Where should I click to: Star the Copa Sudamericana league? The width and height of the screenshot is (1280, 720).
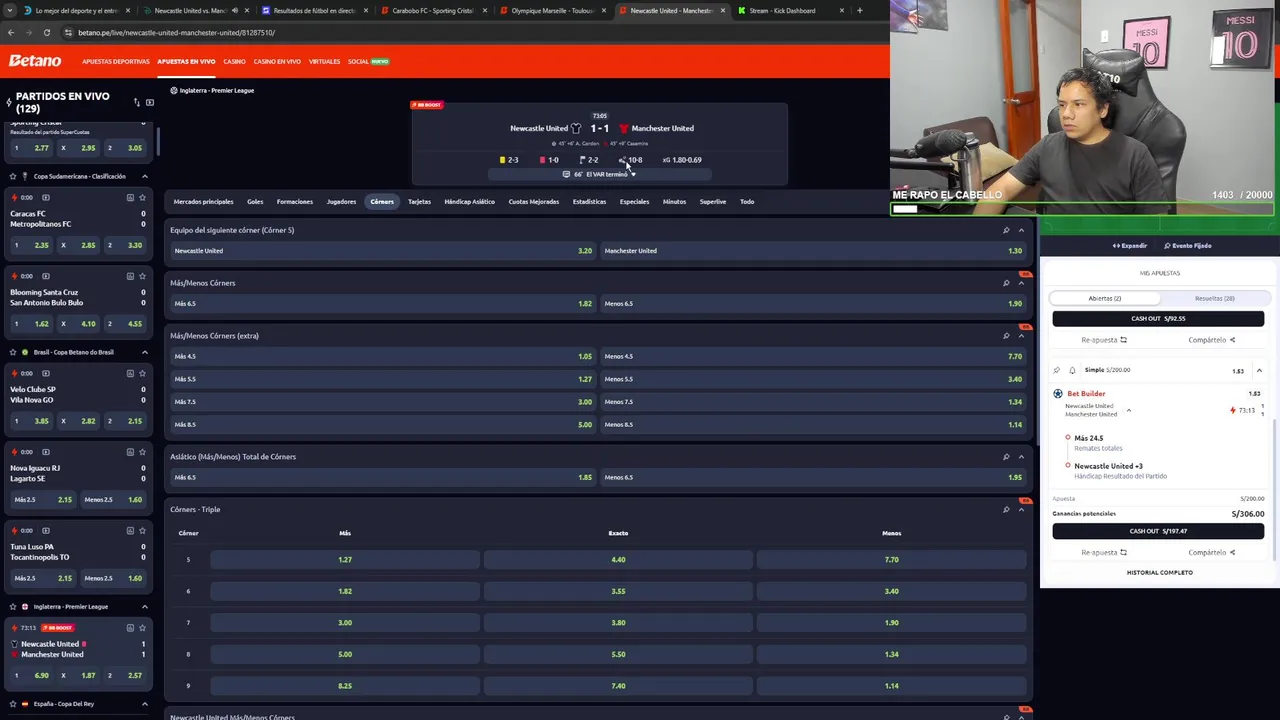pyautogui.click(x=12, y=176)
